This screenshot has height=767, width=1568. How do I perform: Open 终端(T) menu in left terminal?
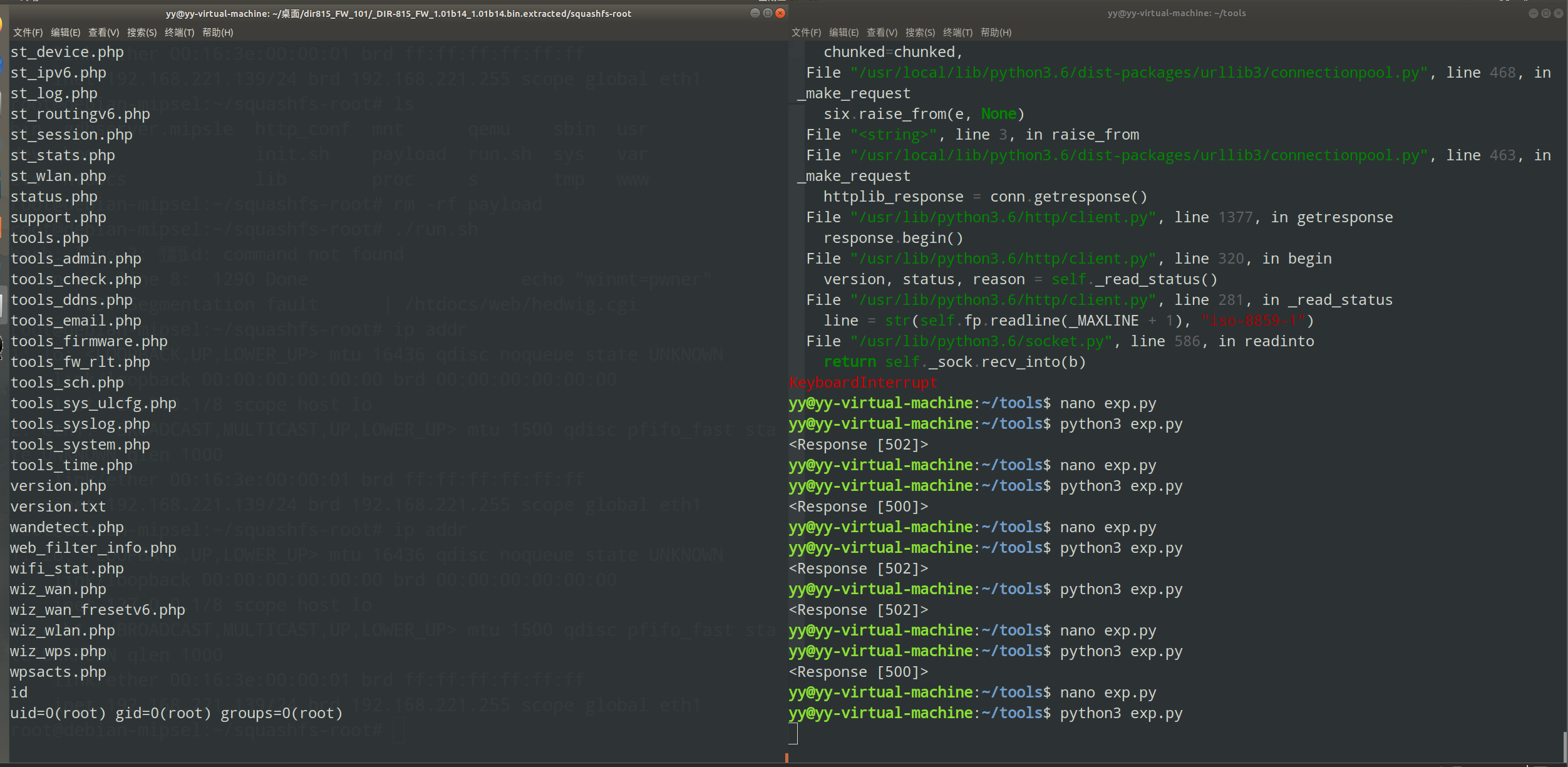(x=179, y=33)
